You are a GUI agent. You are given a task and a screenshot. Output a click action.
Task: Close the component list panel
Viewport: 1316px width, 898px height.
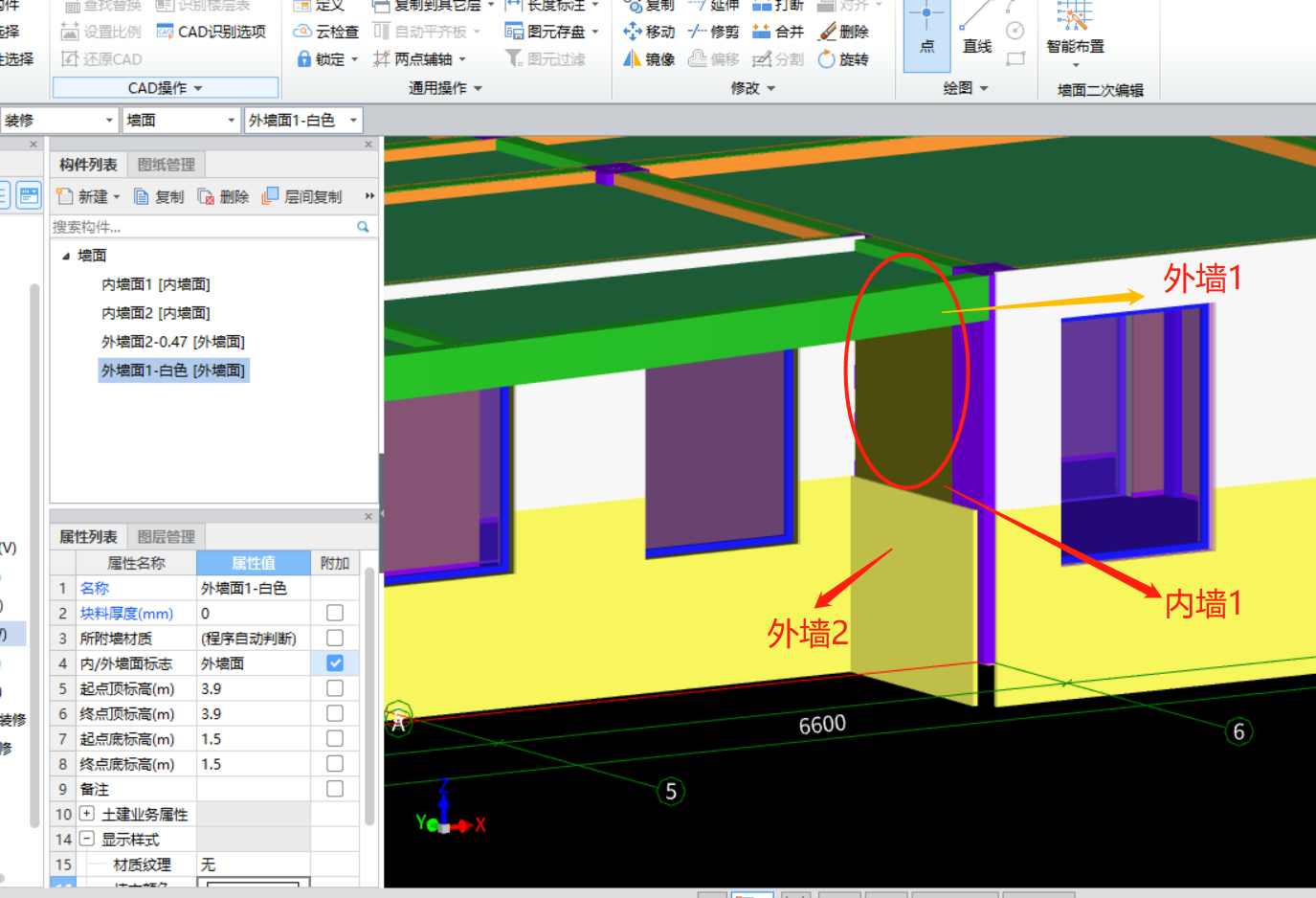pos(368,144)
